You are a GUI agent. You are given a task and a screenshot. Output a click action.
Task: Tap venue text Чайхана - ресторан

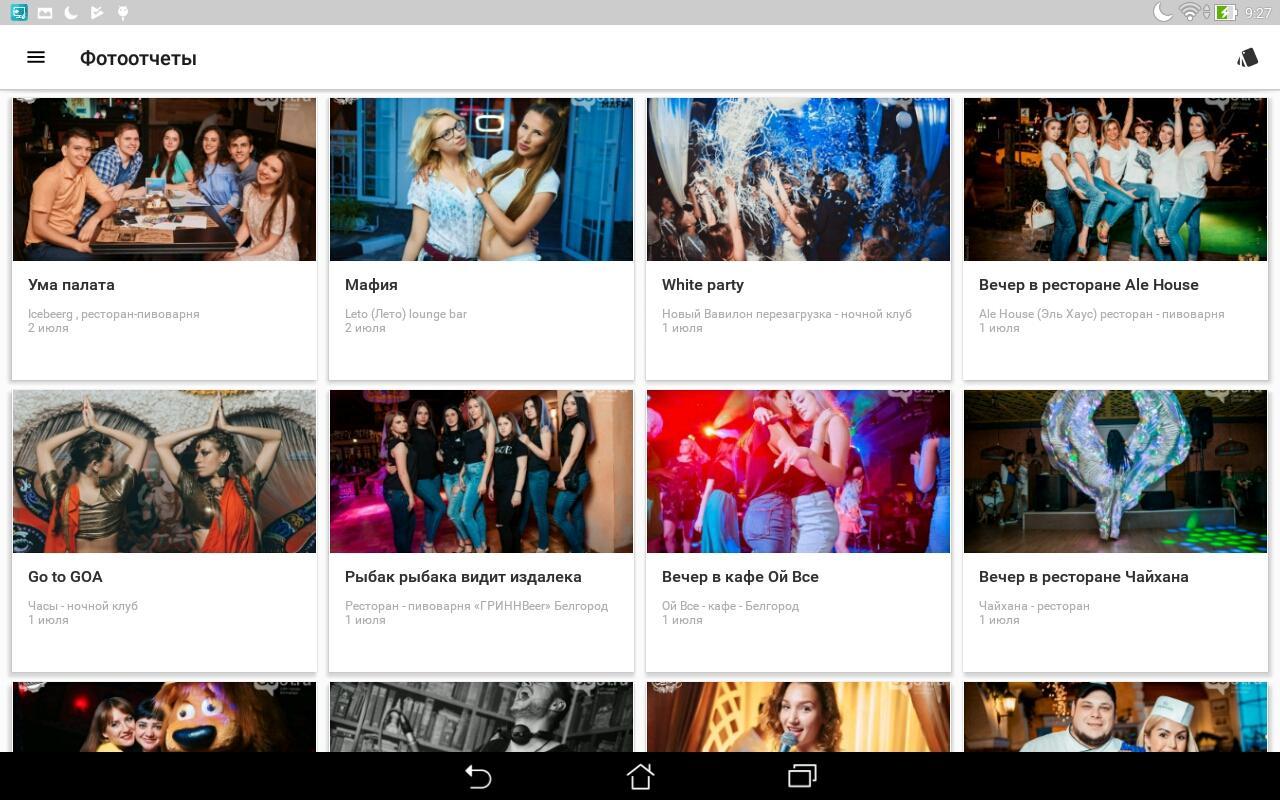[x=1034, y=606]
